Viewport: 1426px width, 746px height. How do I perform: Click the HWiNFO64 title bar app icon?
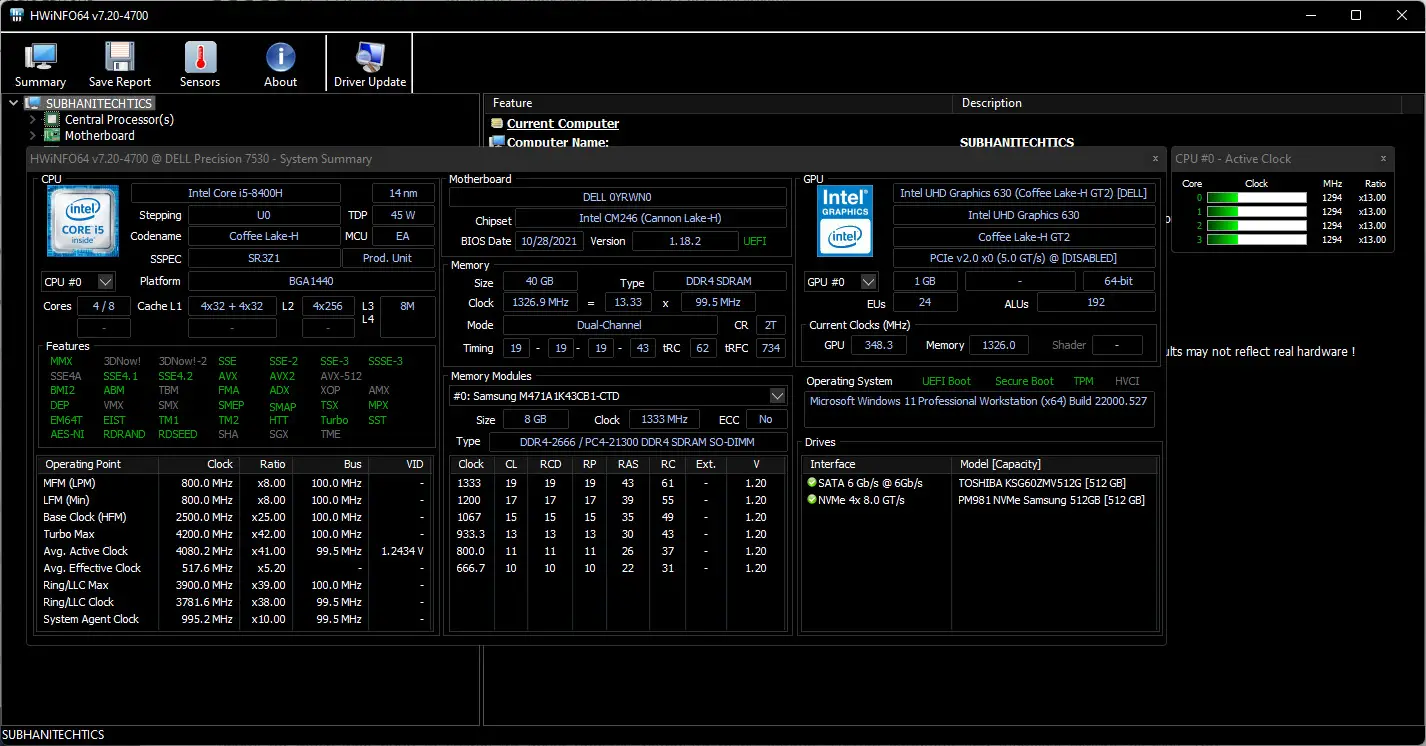coord(16,15)
